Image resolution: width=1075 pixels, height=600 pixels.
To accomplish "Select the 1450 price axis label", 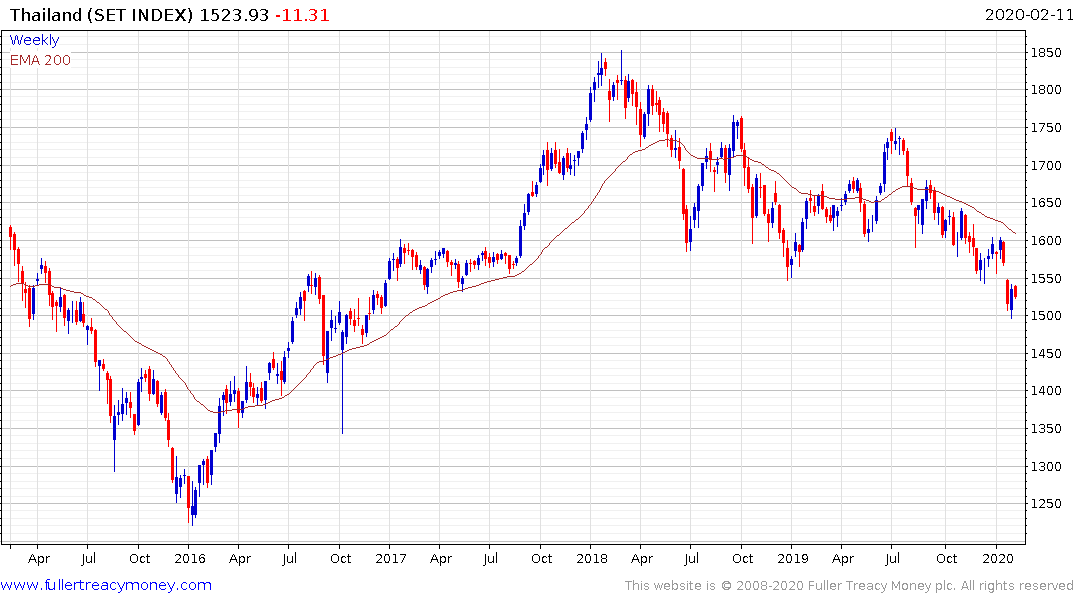I will click(1046, 354).
